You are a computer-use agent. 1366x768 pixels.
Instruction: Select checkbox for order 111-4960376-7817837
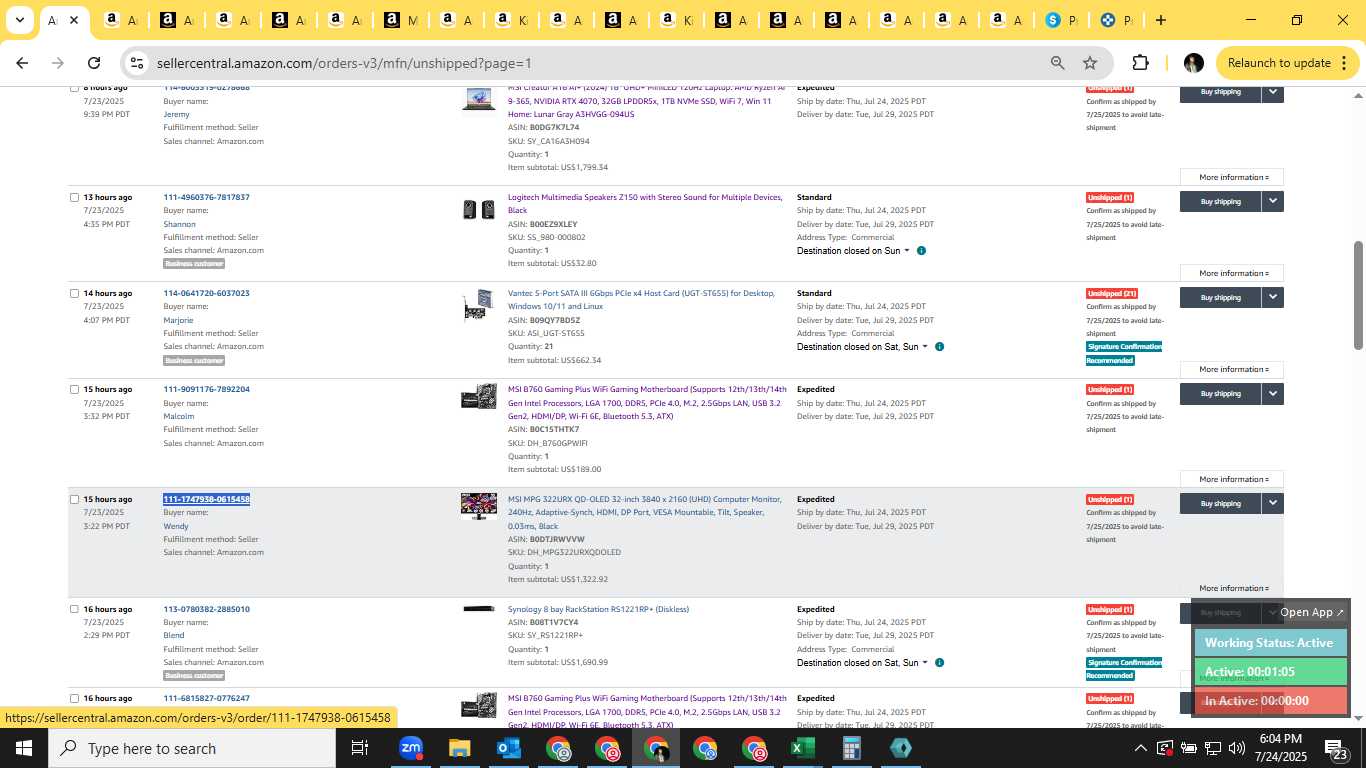(74, 197)
